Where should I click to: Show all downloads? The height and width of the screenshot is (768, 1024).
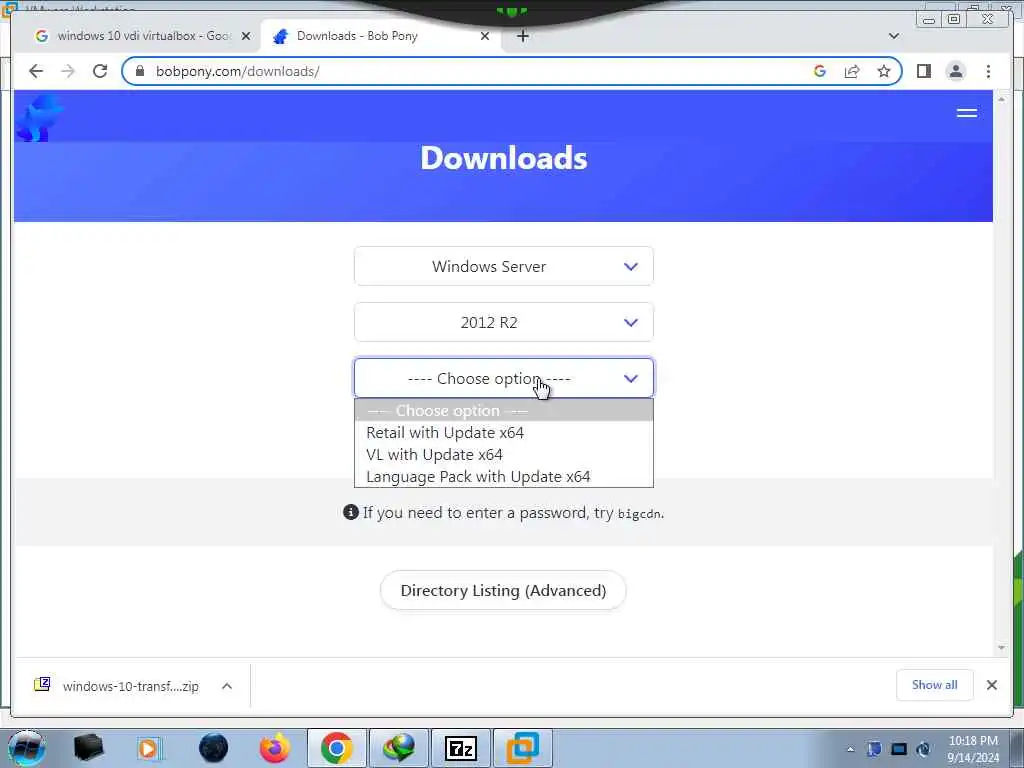pyautogui.click(x=935, y=685)
